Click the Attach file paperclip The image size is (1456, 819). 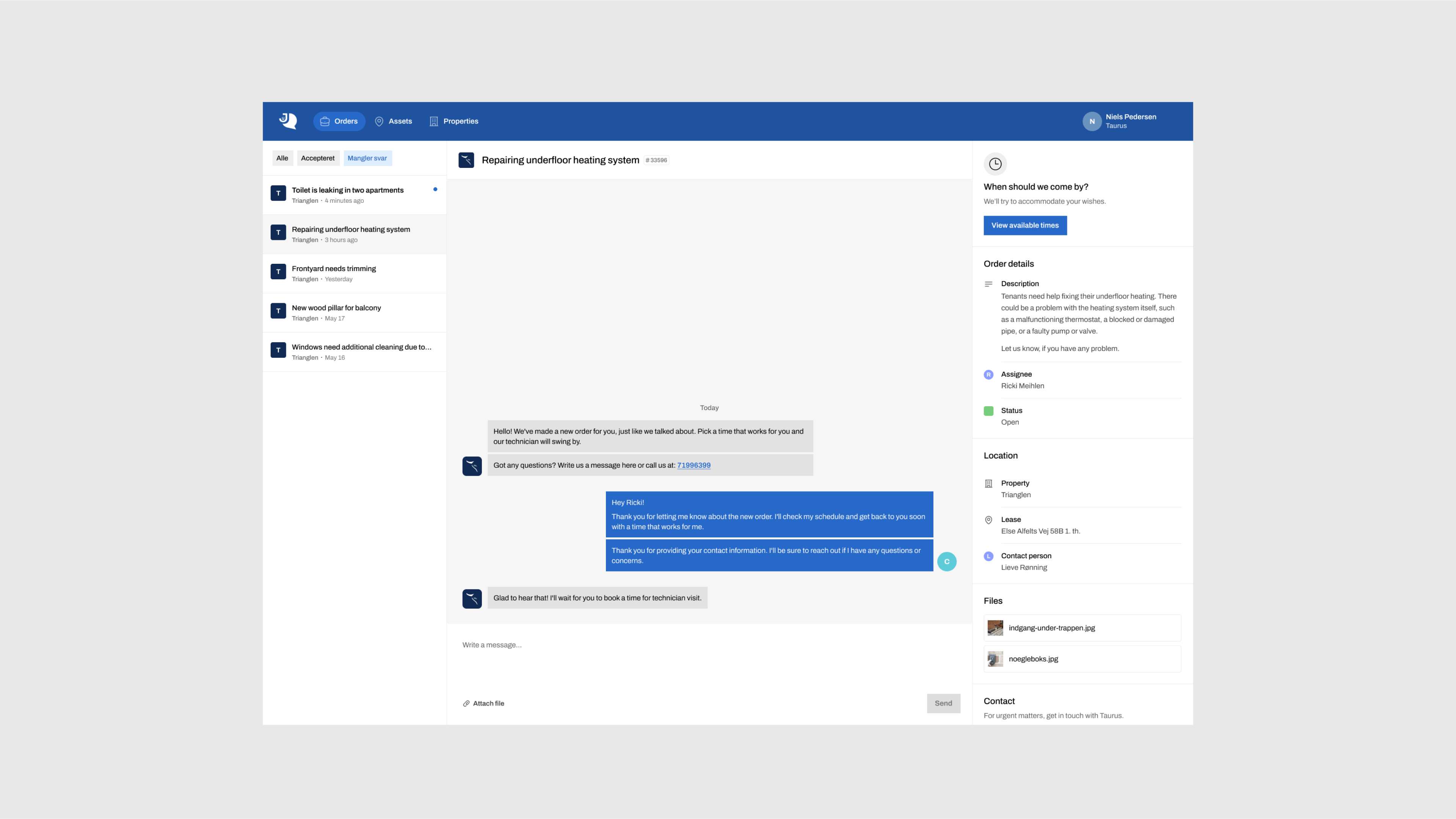click(x=466, y=704)
